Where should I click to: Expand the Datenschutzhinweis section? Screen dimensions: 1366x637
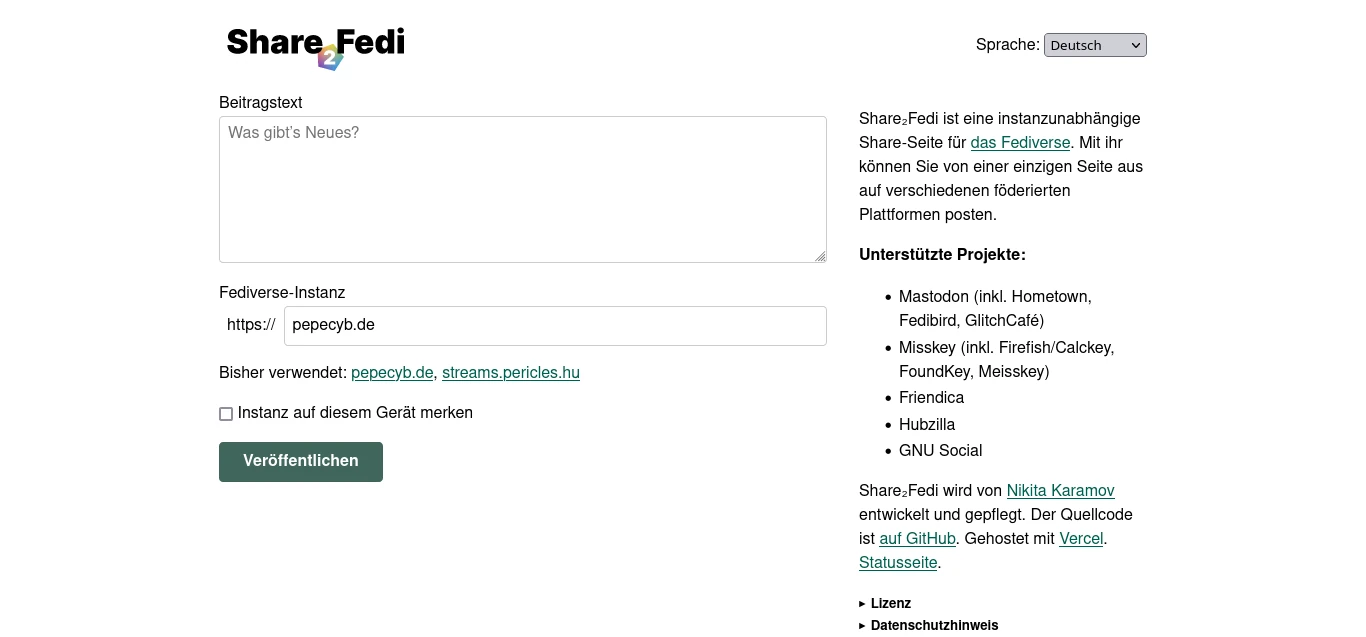pyautogui.click(x=933, y=626)
